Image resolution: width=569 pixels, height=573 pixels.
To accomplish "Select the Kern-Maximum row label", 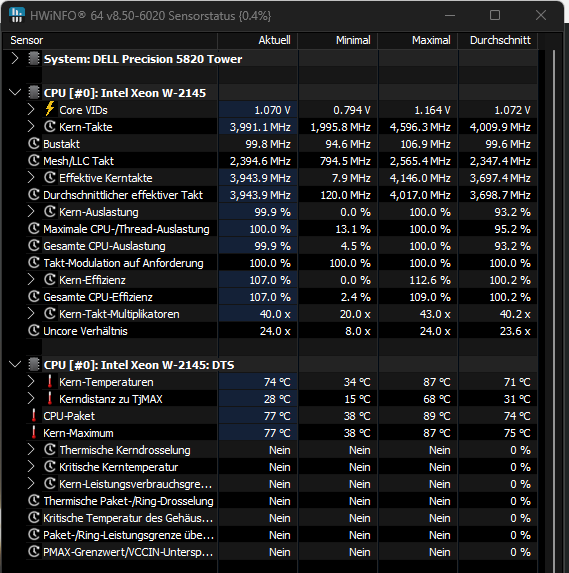I will pyautogui.click(x=78, y=433).
